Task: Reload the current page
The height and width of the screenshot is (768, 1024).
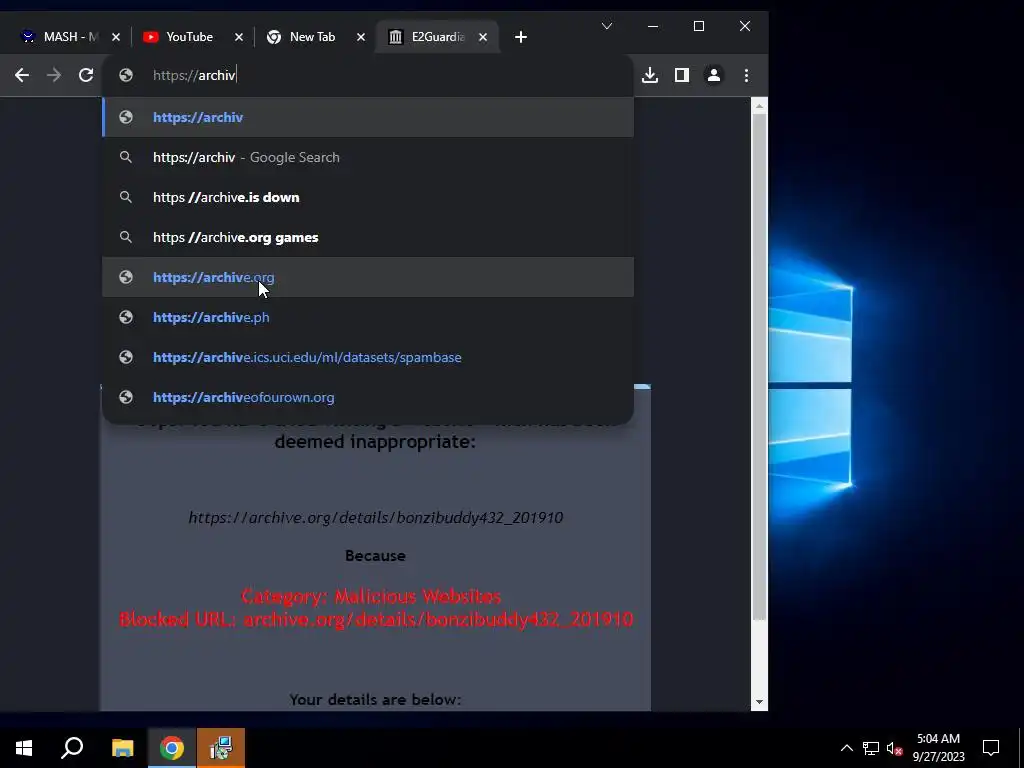Action: 86,75
